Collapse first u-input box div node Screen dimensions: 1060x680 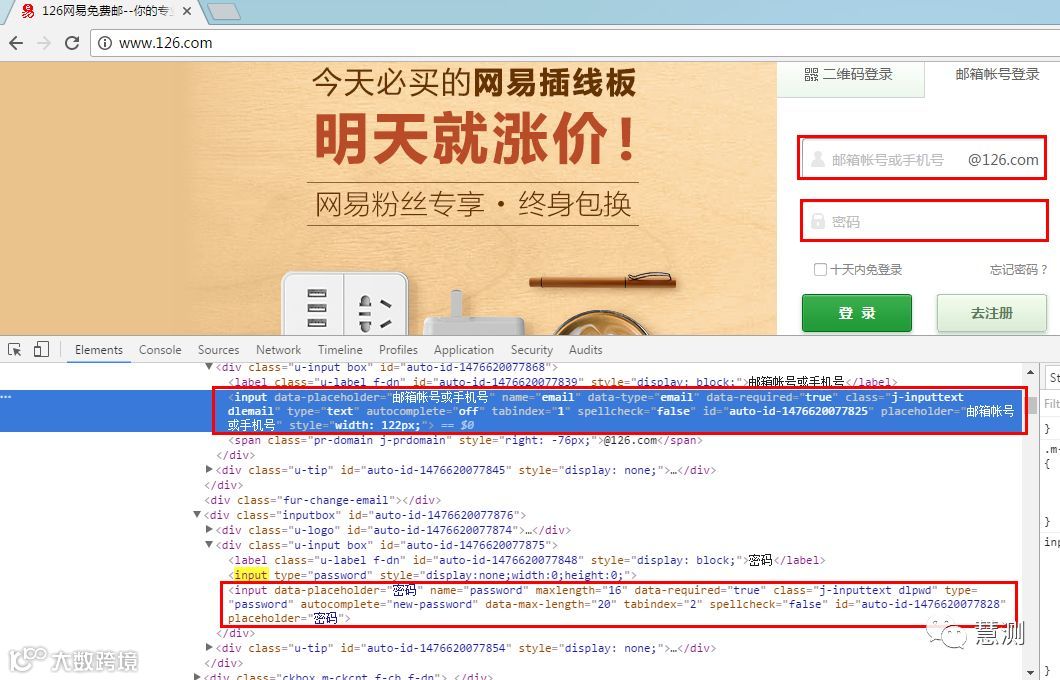point(209,367)
